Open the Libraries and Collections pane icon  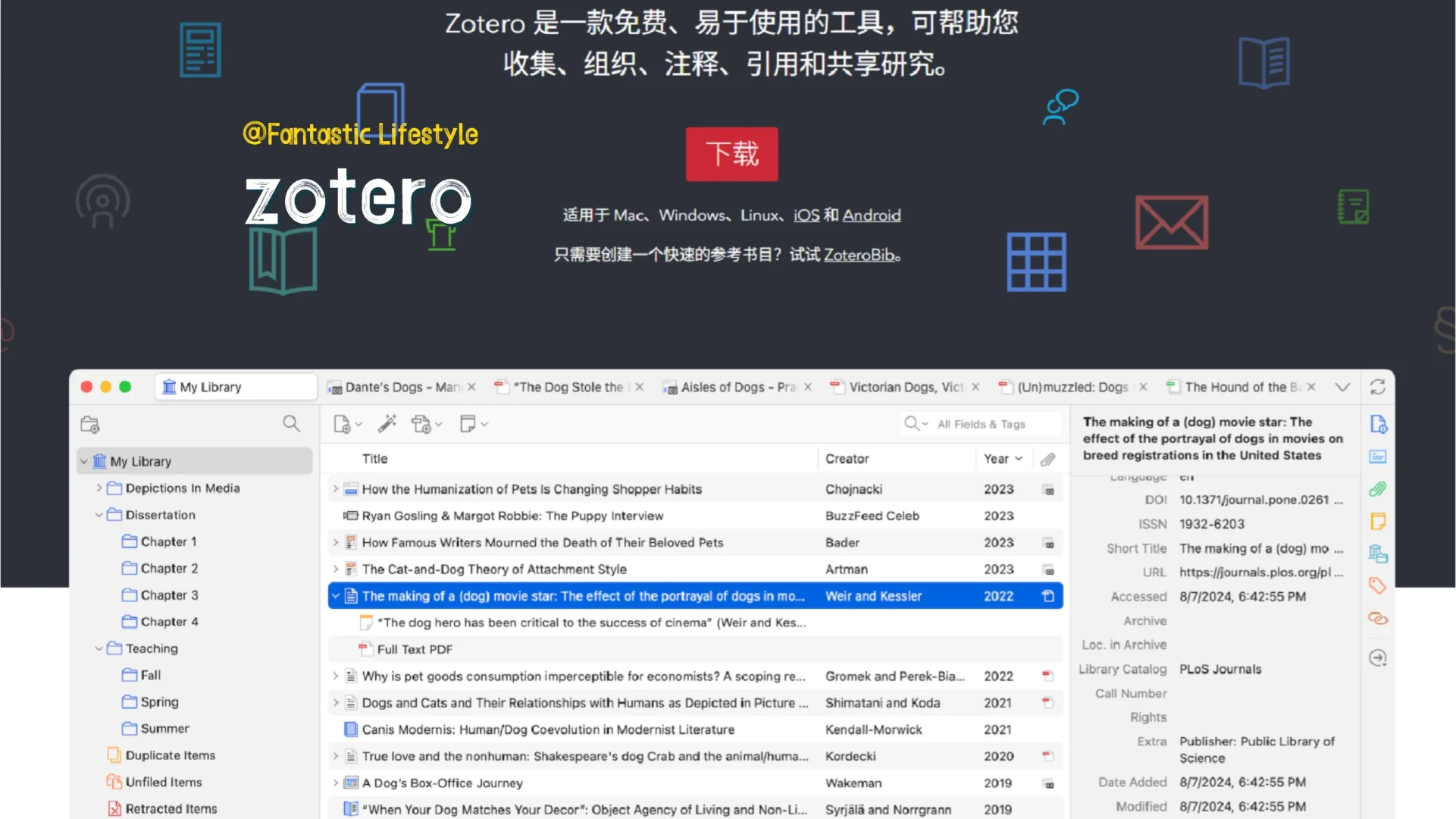pos(1378,554)
